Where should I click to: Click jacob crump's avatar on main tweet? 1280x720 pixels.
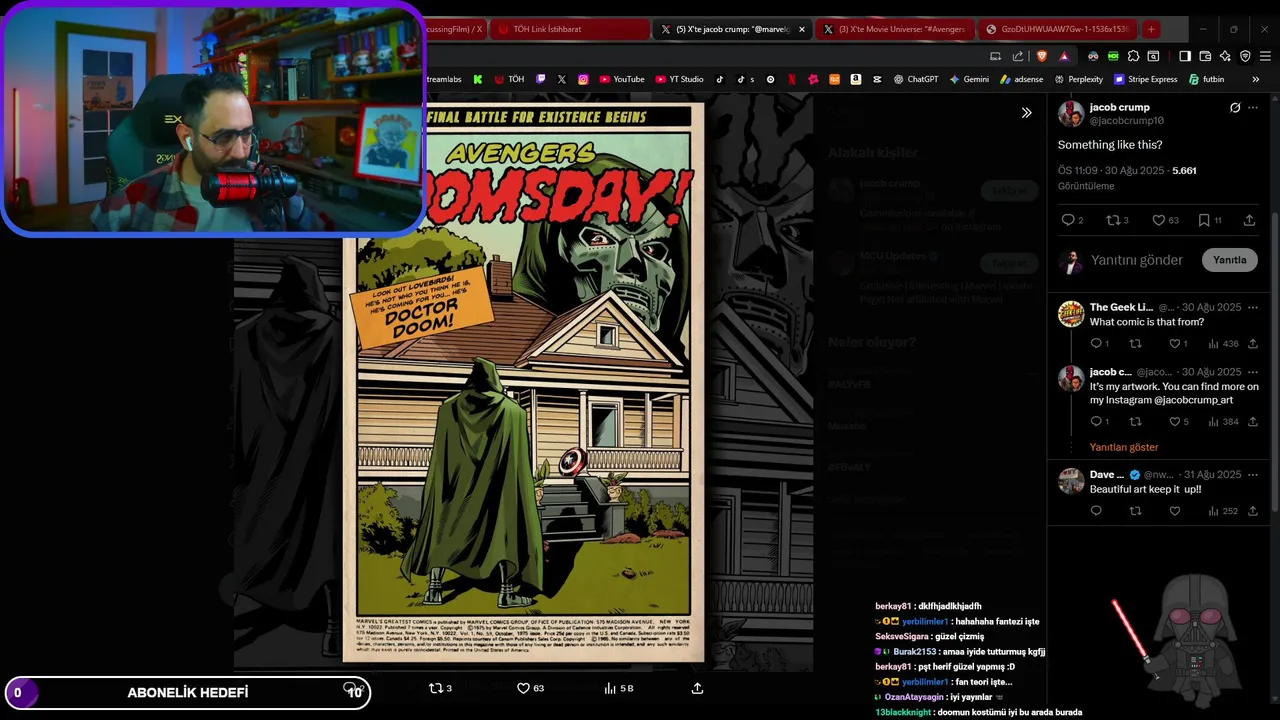[x=1071, y=113]
